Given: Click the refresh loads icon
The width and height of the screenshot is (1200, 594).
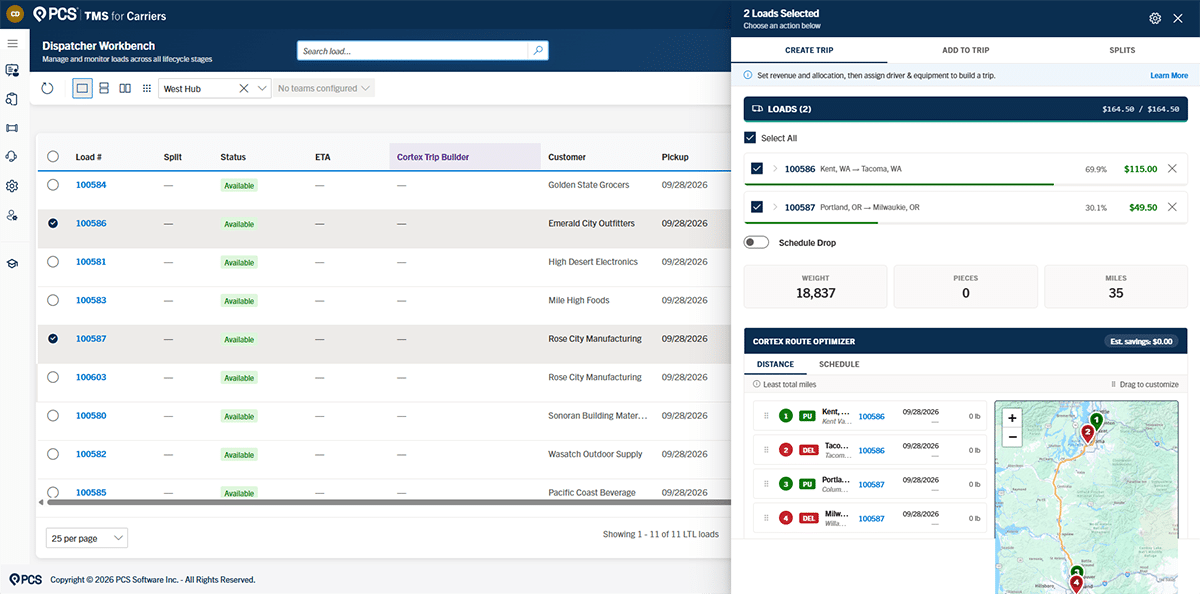Looking at the screenshot, I should [x=47, y=89].
